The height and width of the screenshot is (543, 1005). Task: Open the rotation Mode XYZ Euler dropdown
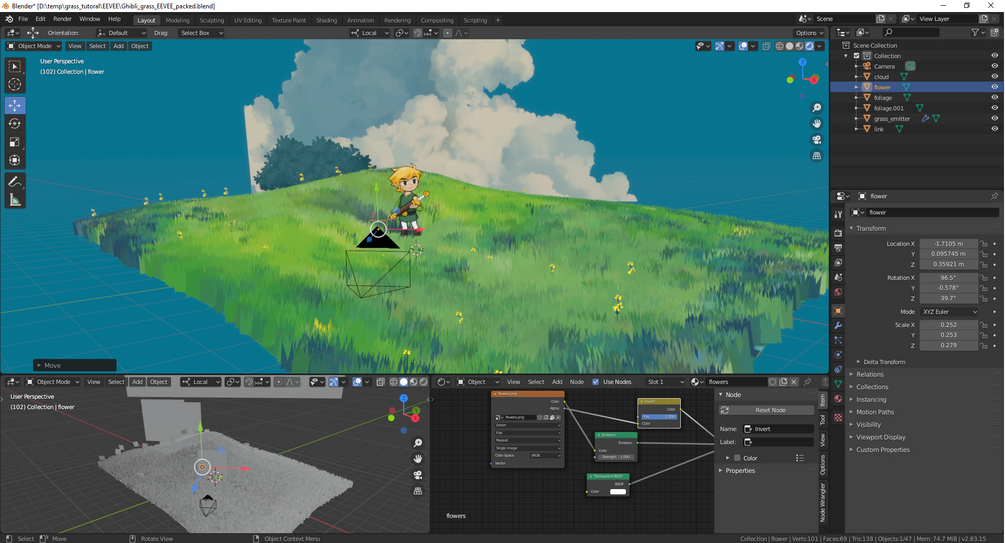[x=949, y=312]
